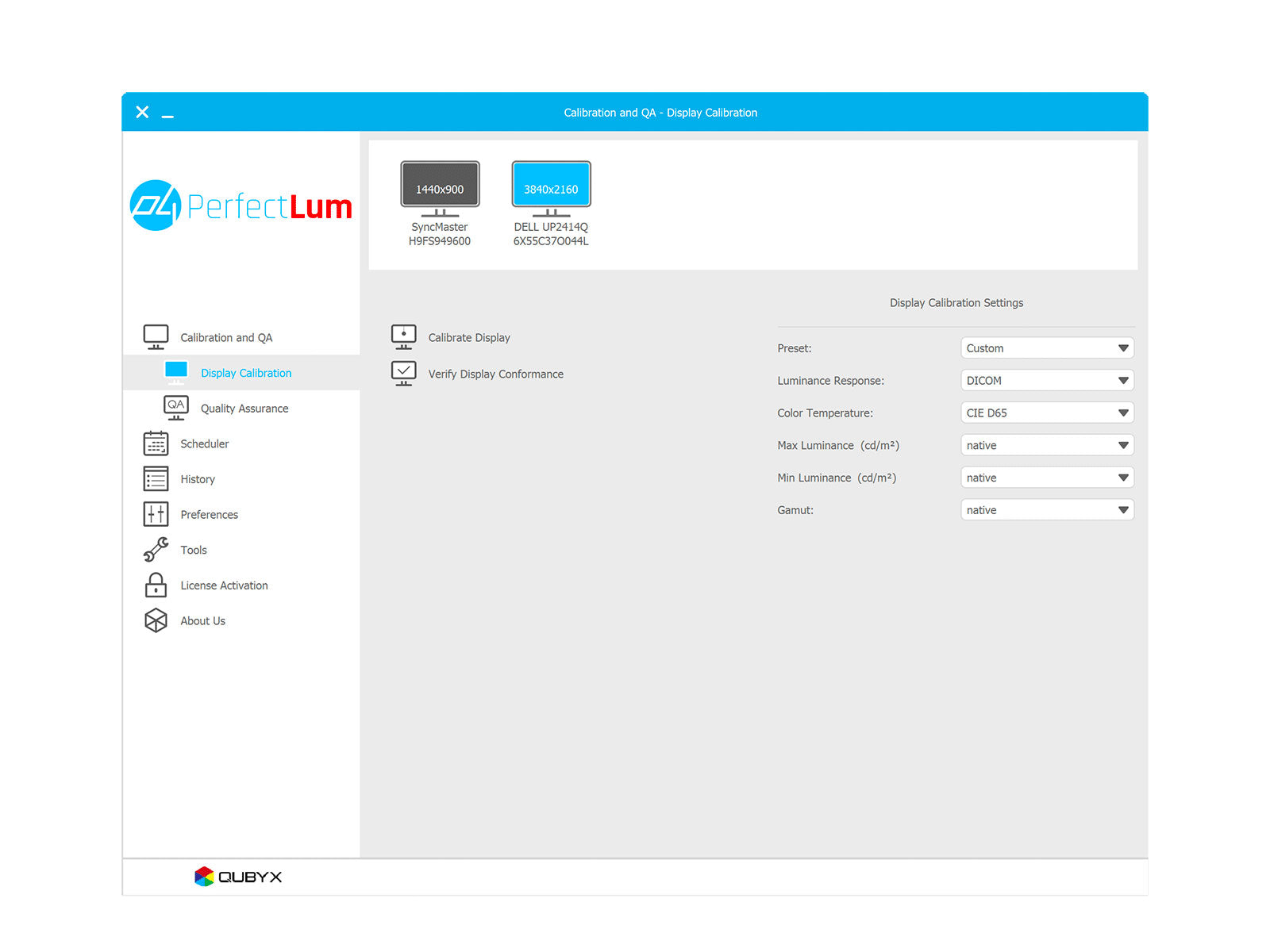The width and height of the screenshot is (1270, 952).
Task: Open History via its list icon
Action: pos(156,479)
